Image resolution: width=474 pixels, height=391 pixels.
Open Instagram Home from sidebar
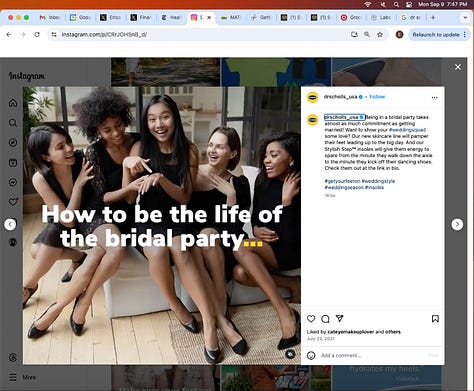click(13, 103)
